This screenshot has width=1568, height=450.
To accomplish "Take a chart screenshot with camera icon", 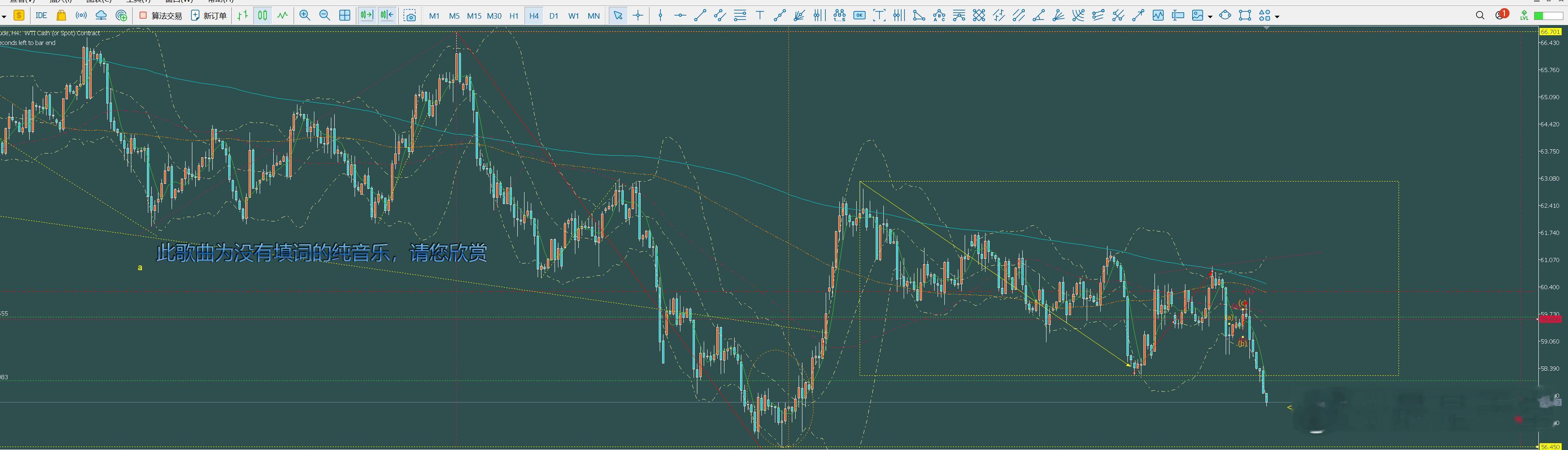I will pos(410,15).
